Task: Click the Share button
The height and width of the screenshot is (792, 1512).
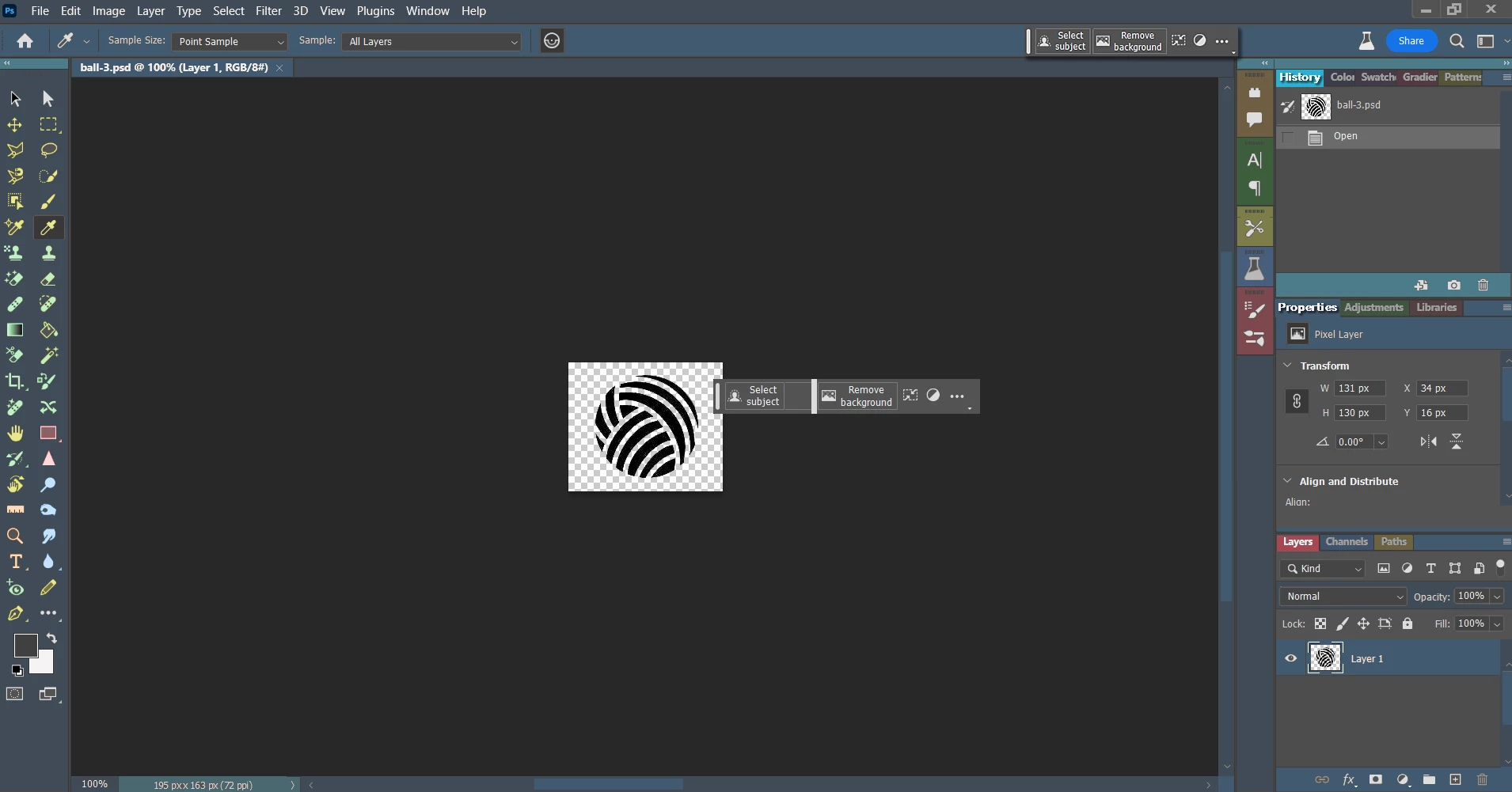Action: 1411,41
